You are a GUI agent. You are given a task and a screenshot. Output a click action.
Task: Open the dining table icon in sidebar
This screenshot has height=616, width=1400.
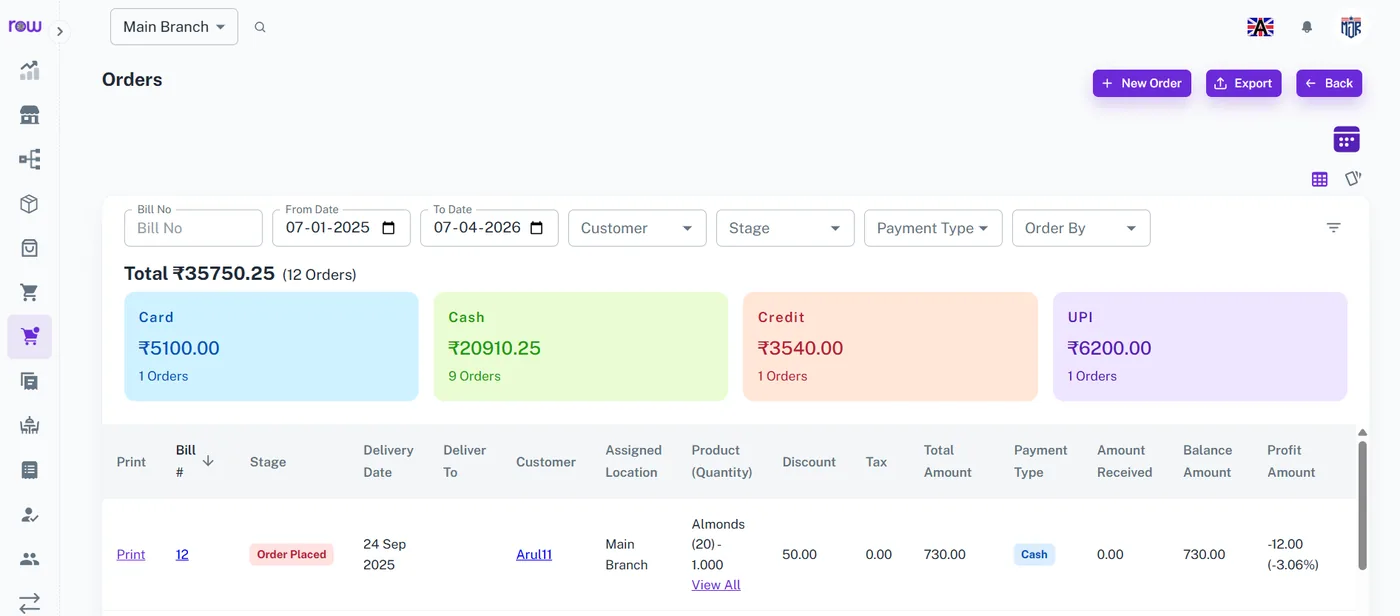[x=29, y=425]
